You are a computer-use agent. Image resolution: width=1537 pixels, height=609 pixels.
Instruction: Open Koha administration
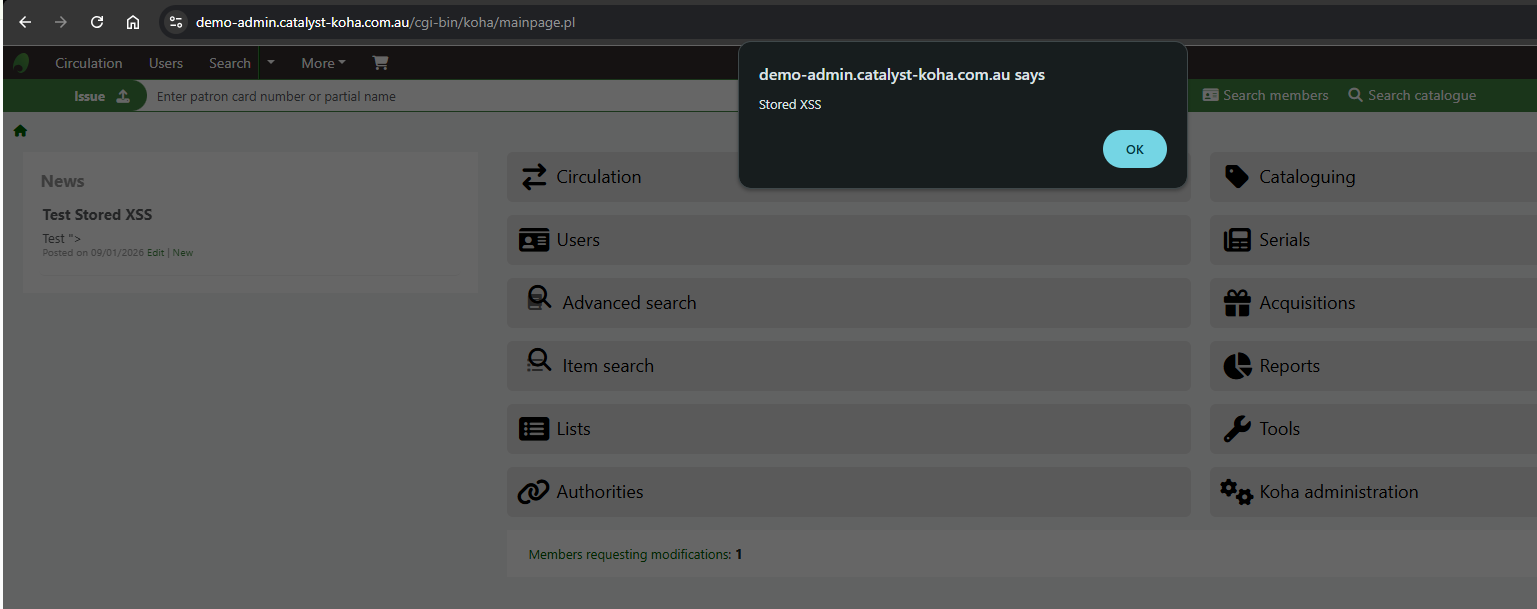coord(1338,491)
